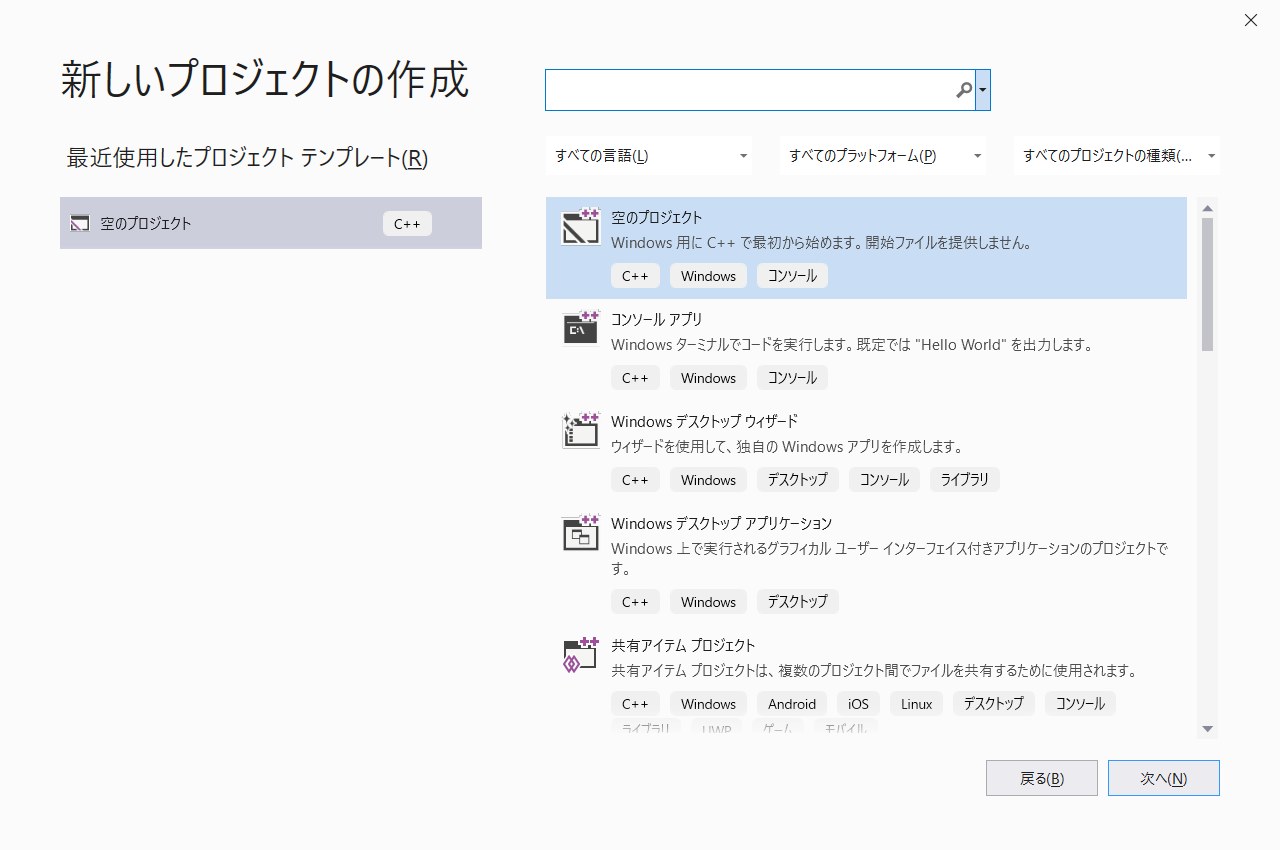Click 共有アイテム プロジェクト title text
Viewport: 1280px width, 850px height.
click(x=683, y=645)
